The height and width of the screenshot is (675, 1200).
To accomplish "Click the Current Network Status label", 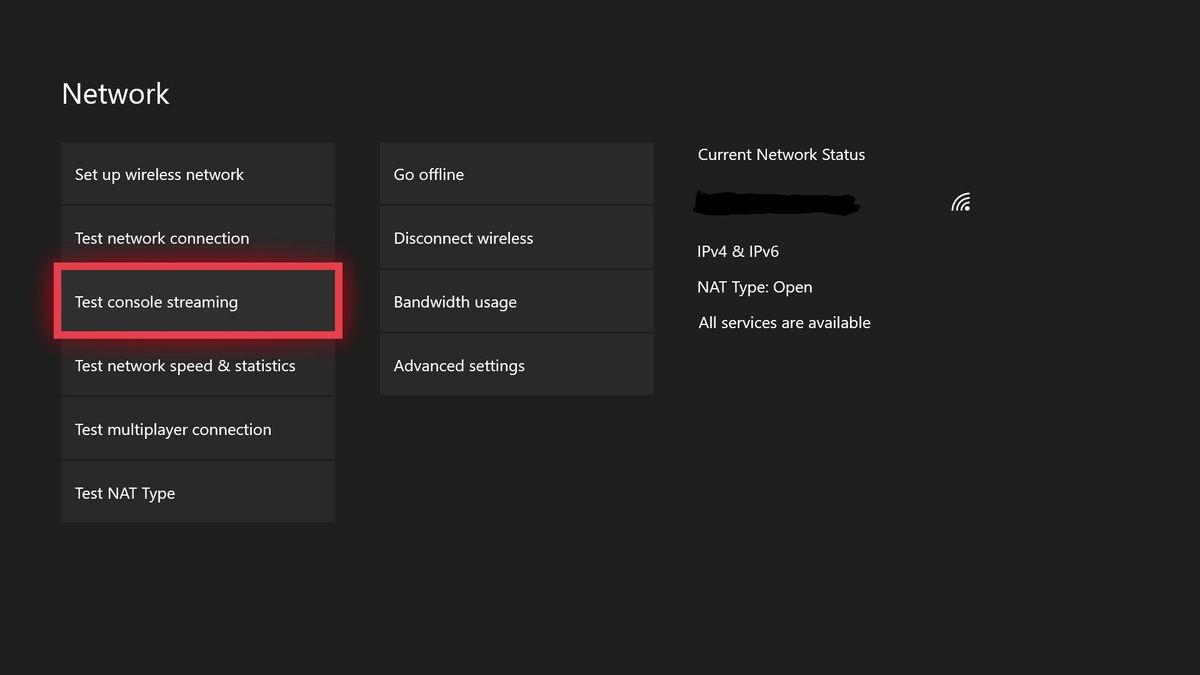I will pos(781,154).
